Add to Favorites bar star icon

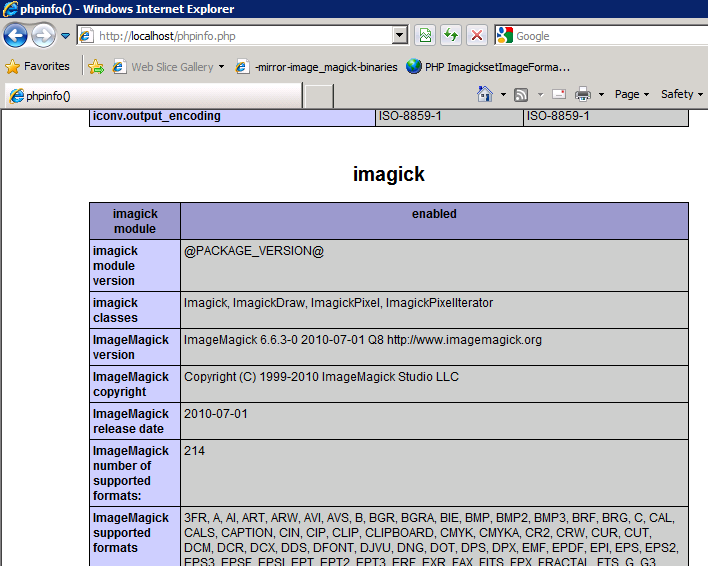pos(96,67)
